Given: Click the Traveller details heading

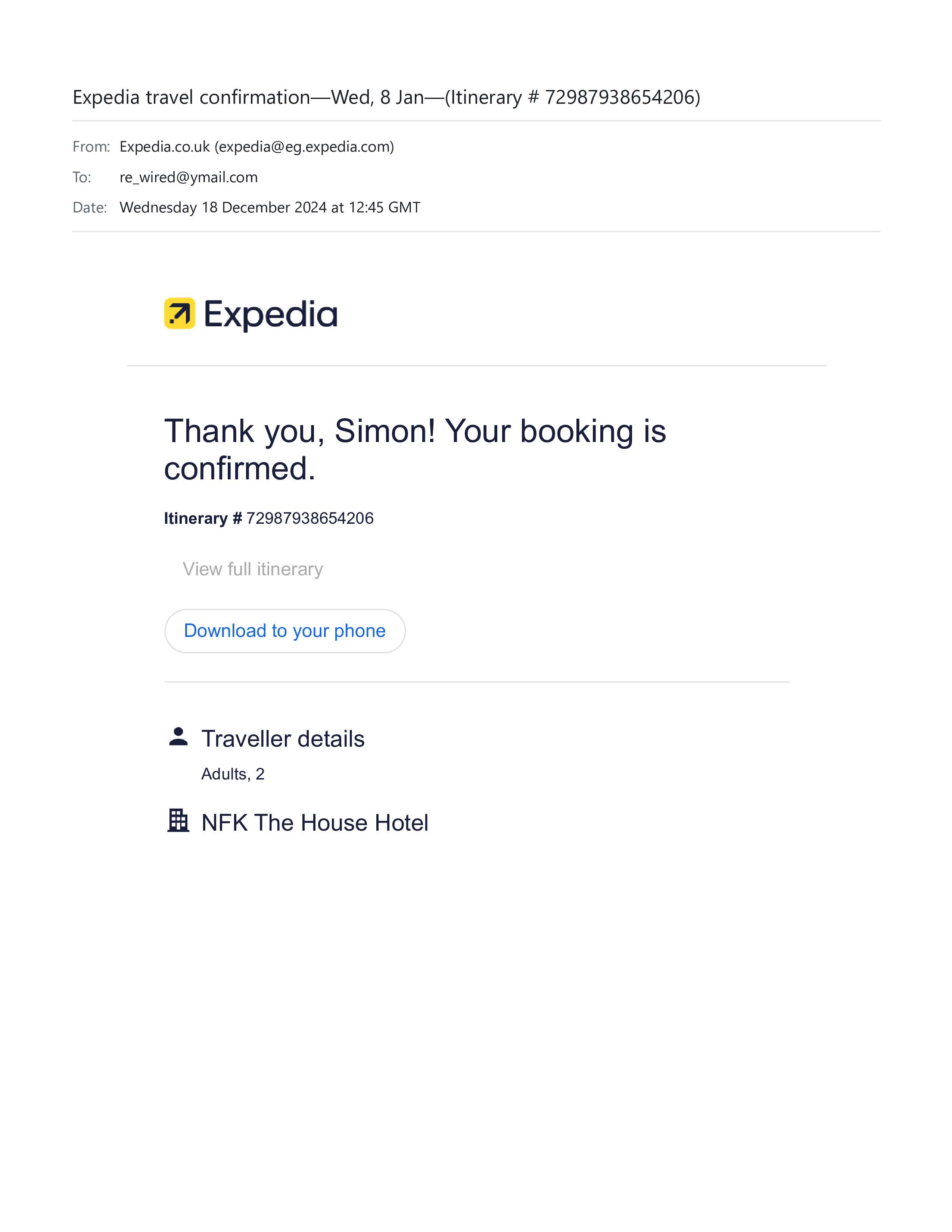Looking at the screenshot, I should pos(283,739).
